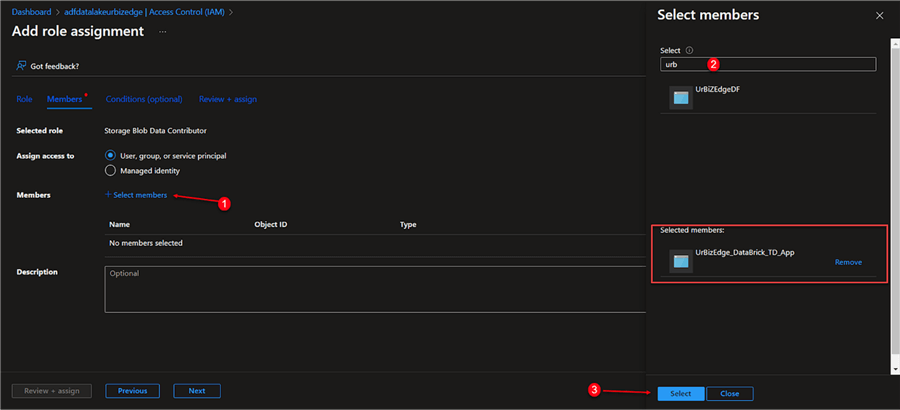This screenshot has height=410, width=900.
Task: Go to Dashboard breadcrumb
Action: point(32,11)
